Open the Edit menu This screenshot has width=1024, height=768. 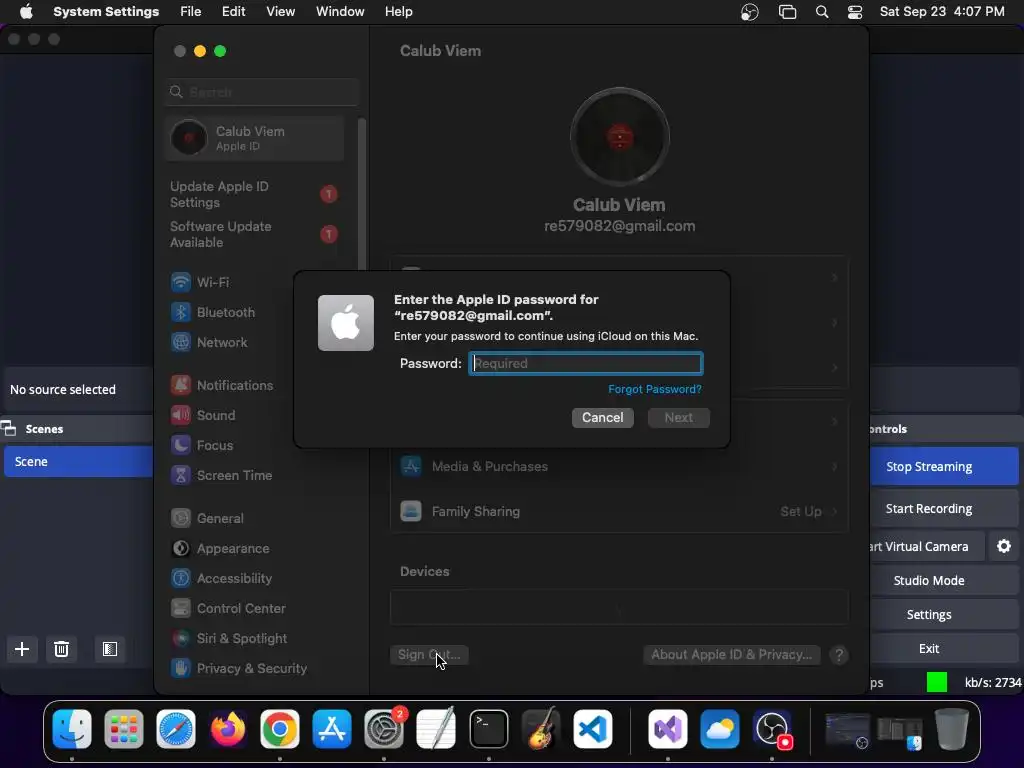(x=233, y=12)
